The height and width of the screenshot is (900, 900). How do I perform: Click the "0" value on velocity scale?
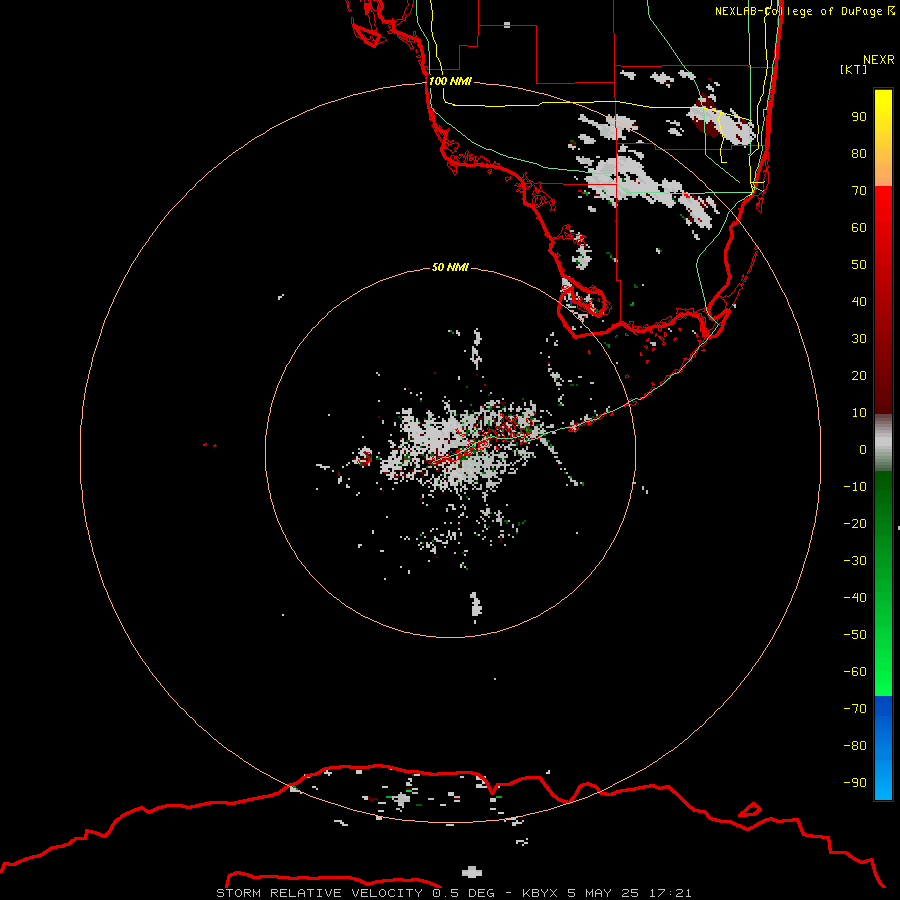pos(863,450)
